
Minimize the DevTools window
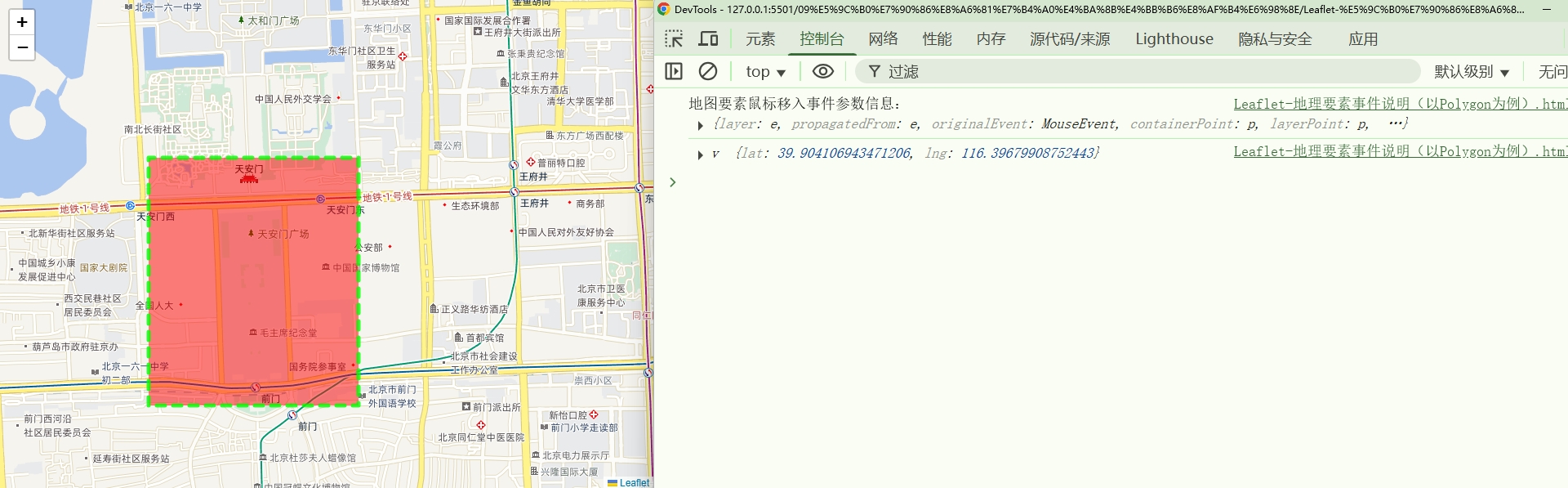pos(1547,9)
